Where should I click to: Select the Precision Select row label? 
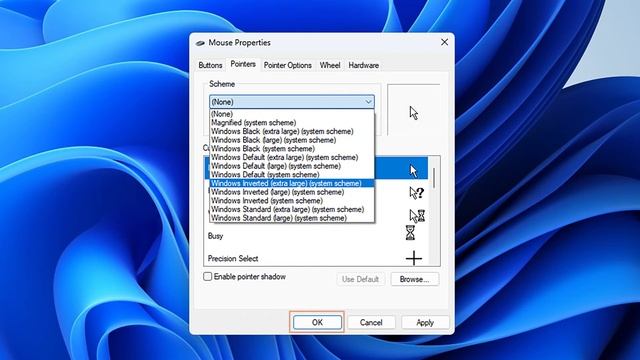tap(233, 258)
